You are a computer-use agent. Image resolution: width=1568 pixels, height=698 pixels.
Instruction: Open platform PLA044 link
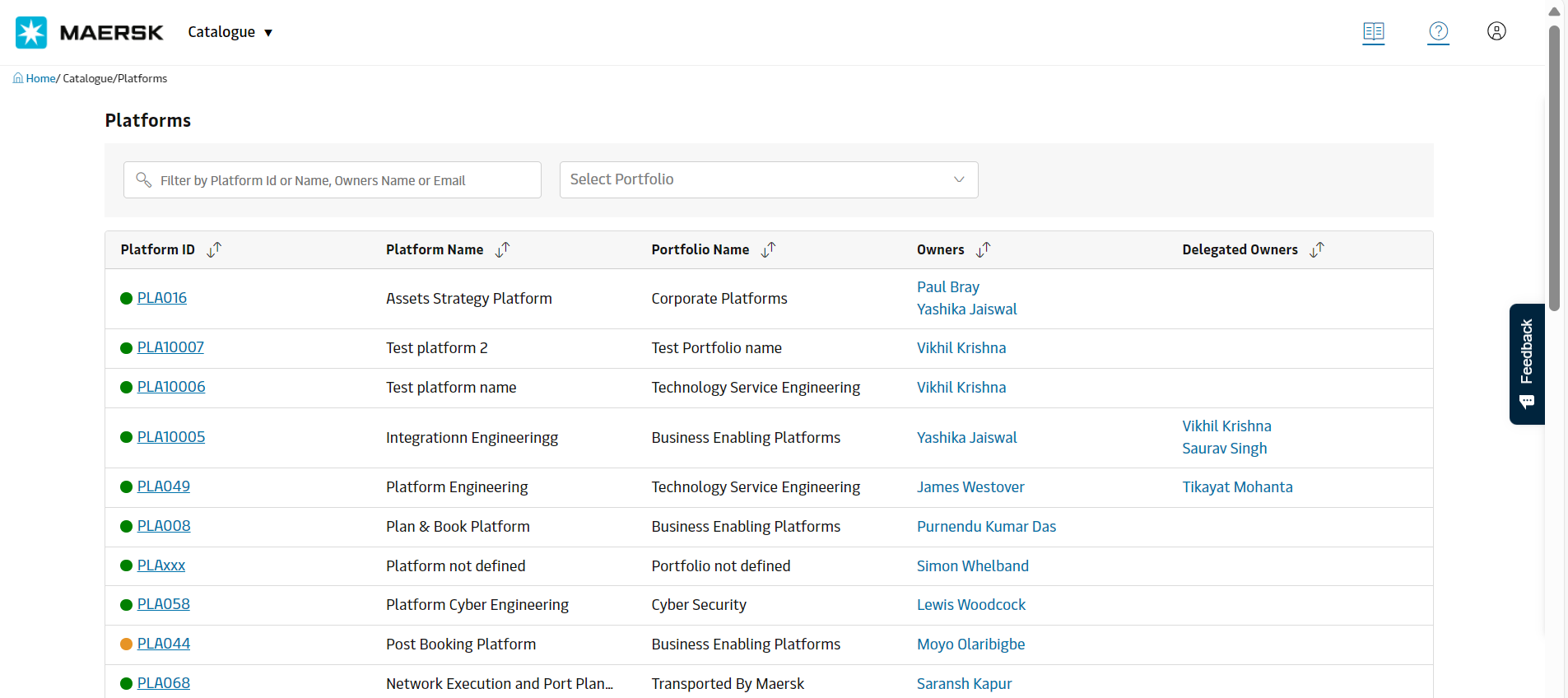[164, 644]
